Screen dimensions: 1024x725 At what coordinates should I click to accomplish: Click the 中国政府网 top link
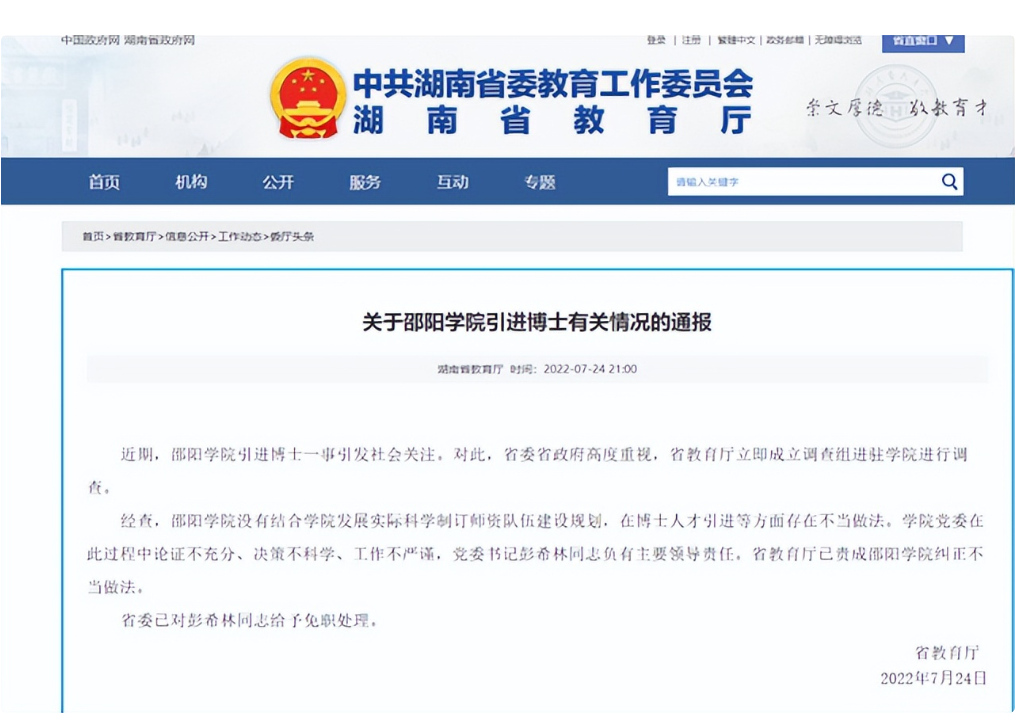coord(91,40)
